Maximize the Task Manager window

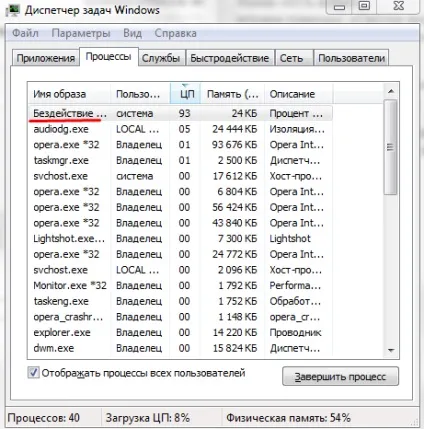pos(364,6)
